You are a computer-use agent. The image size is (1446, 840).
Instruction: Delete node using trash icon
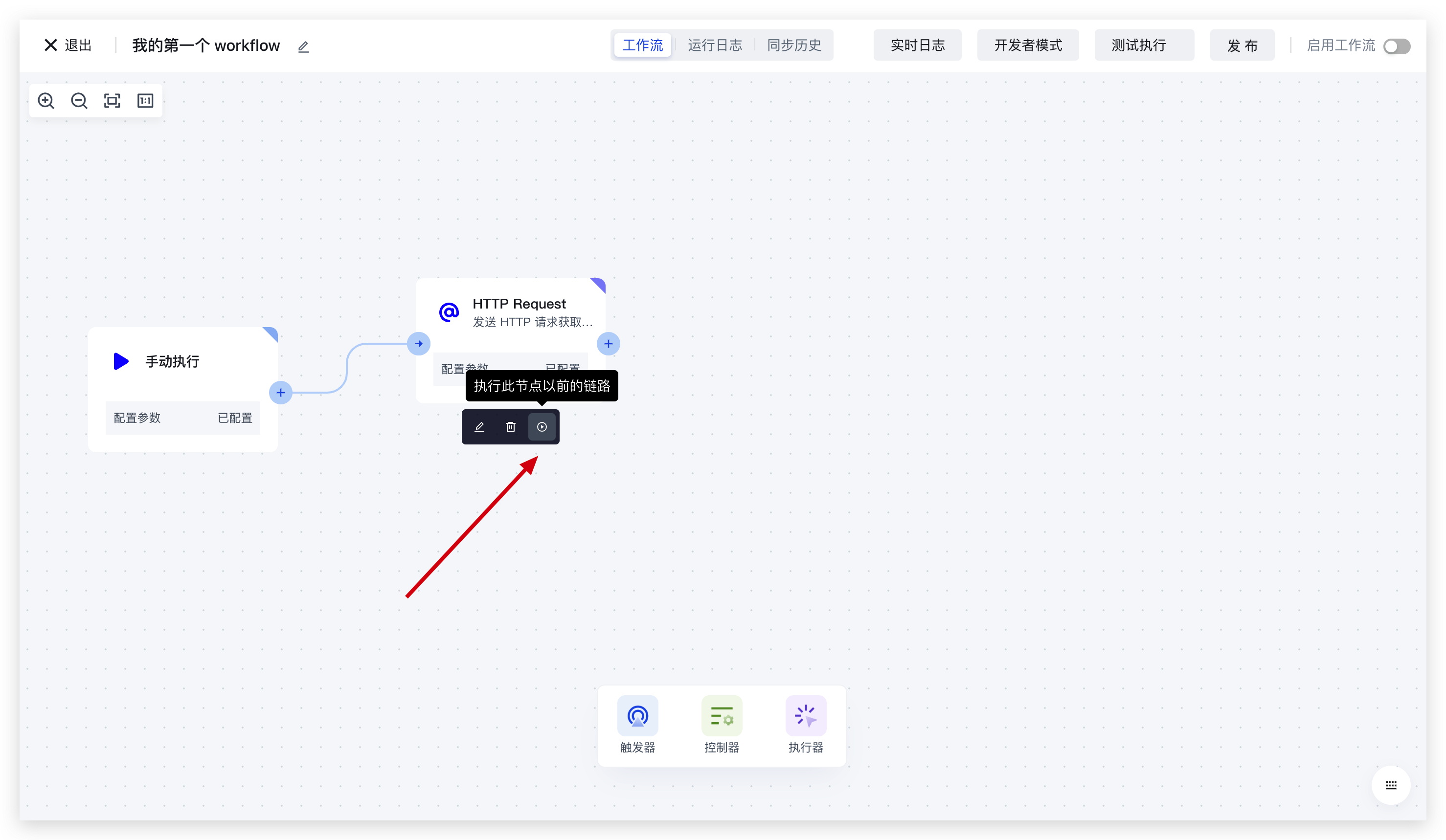(511, 426)
